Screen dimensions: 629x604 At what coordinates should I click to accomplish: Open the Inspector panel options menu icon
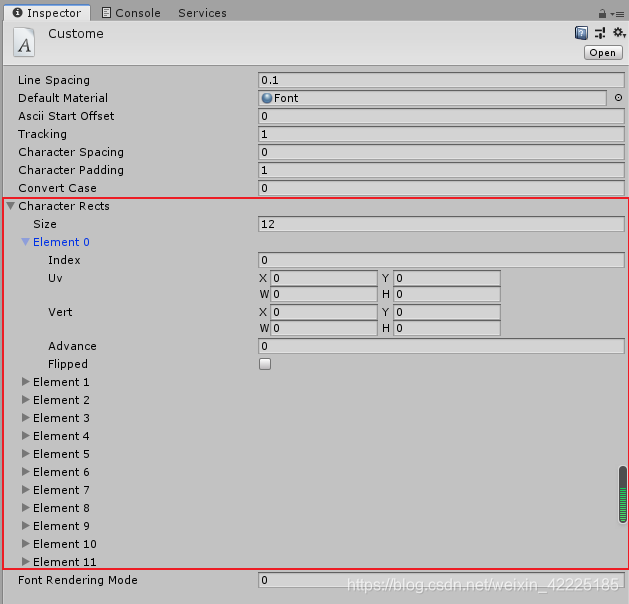coord(618,14)
